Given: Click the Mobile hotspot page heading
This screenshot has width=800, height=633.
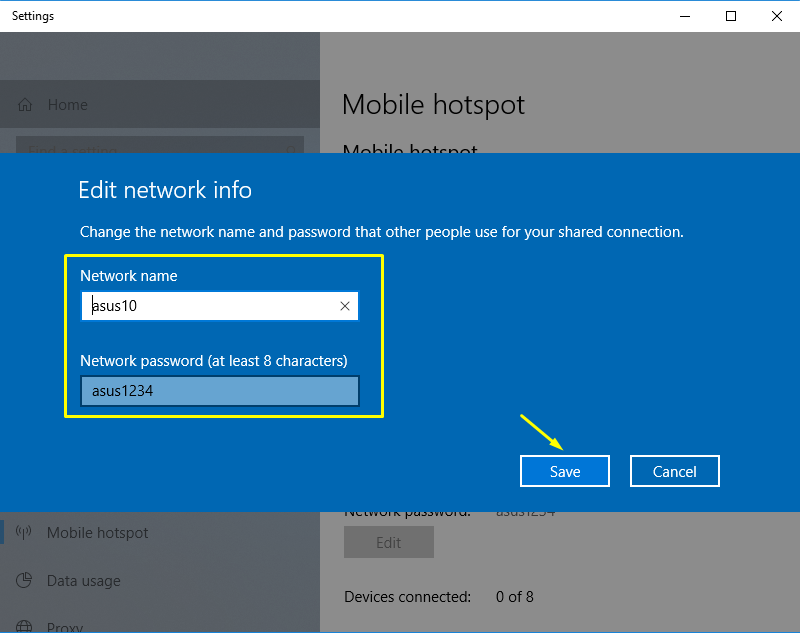Looking at the screenshot, I should coord(433,104).
